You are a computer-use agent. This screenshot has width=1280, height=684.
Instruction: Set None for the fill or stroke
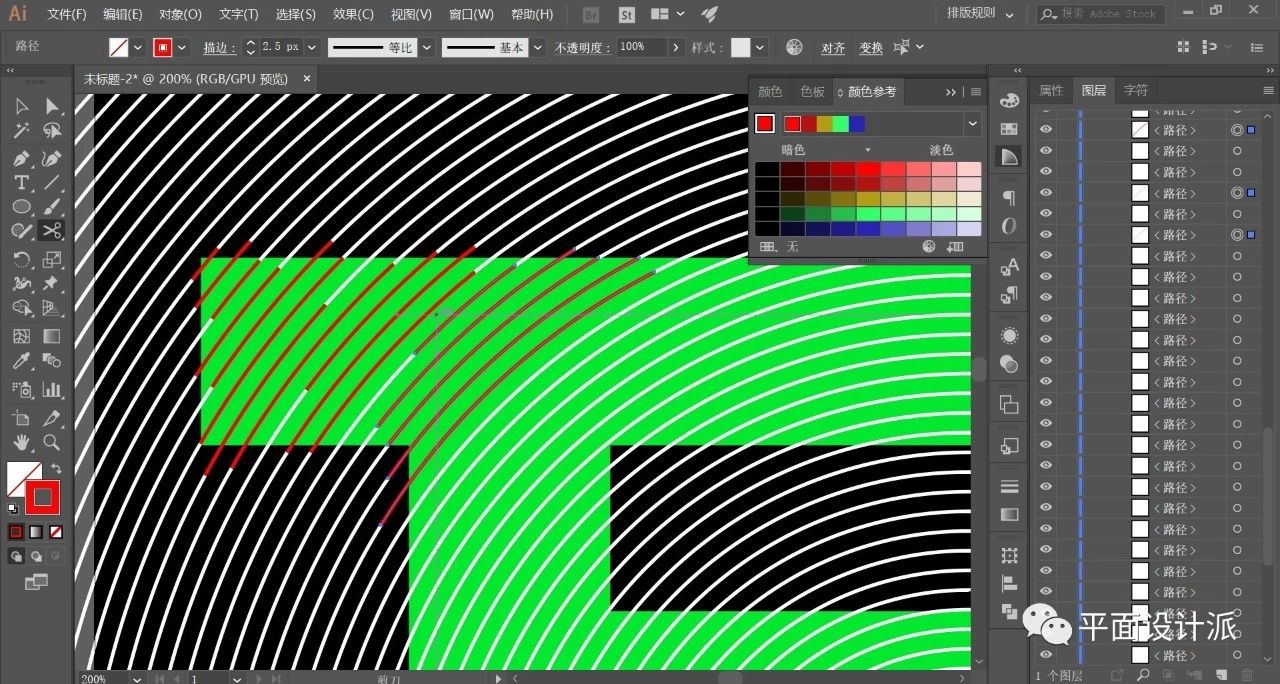tap(56, 532)
